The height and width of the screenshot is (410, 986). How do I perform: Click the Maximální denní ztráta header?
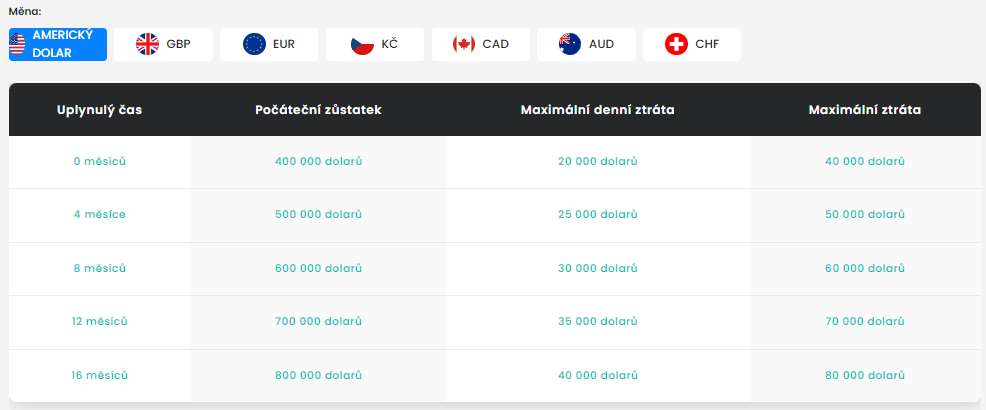pos(597,109)
